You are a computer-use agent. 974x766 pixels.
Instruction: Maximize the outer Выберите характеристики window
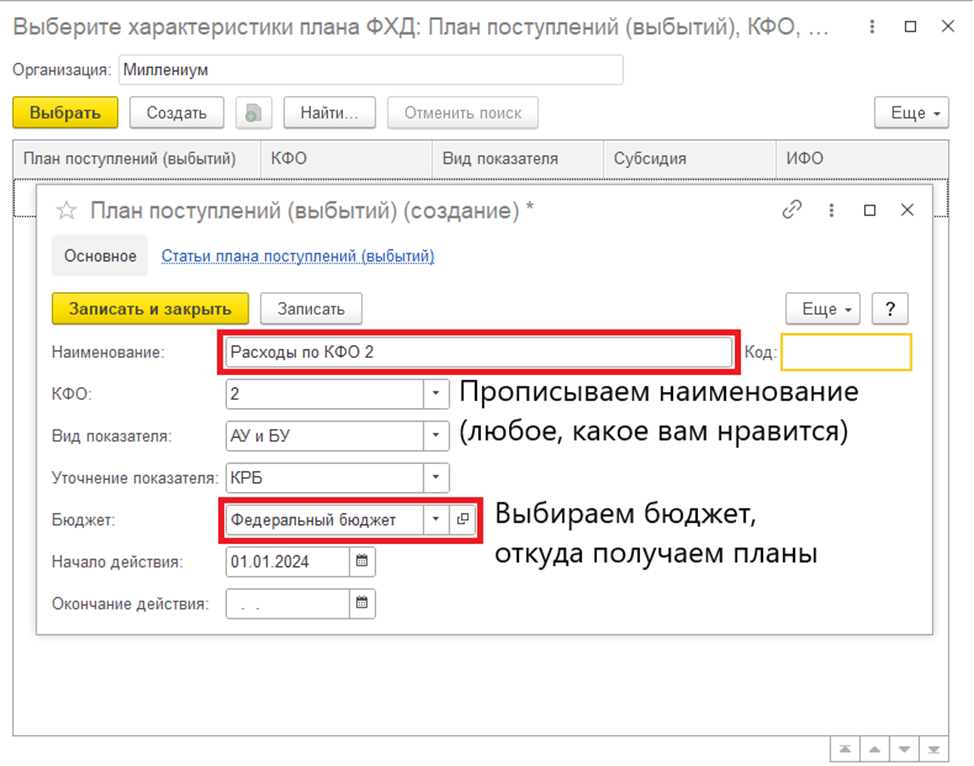pos(910,27)
